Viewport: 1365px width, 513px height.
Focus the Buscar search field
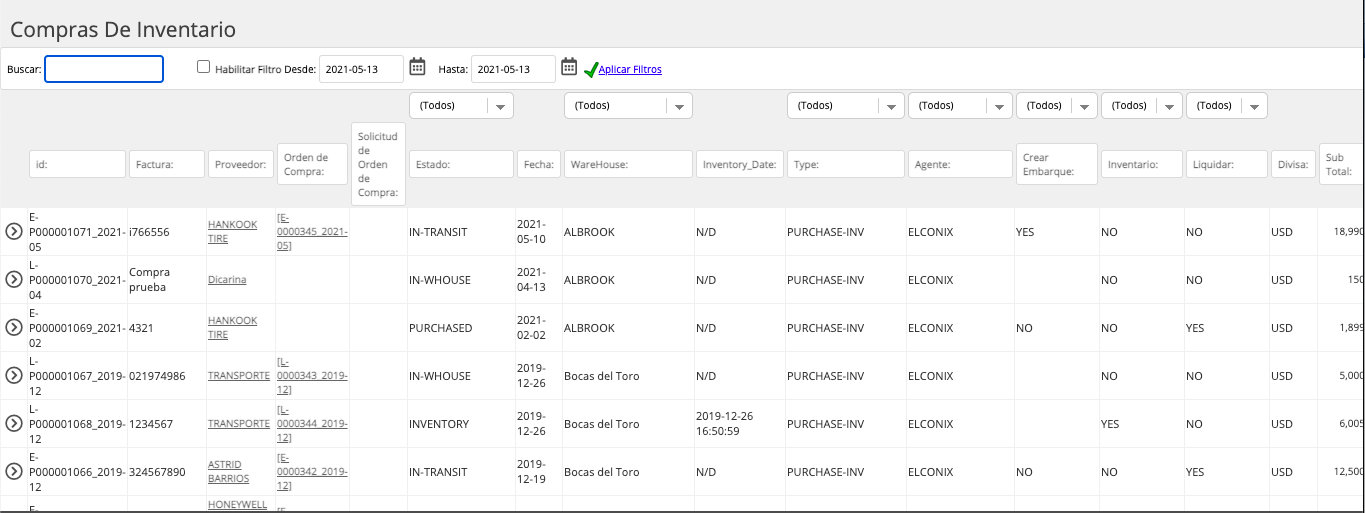(104, 69)
